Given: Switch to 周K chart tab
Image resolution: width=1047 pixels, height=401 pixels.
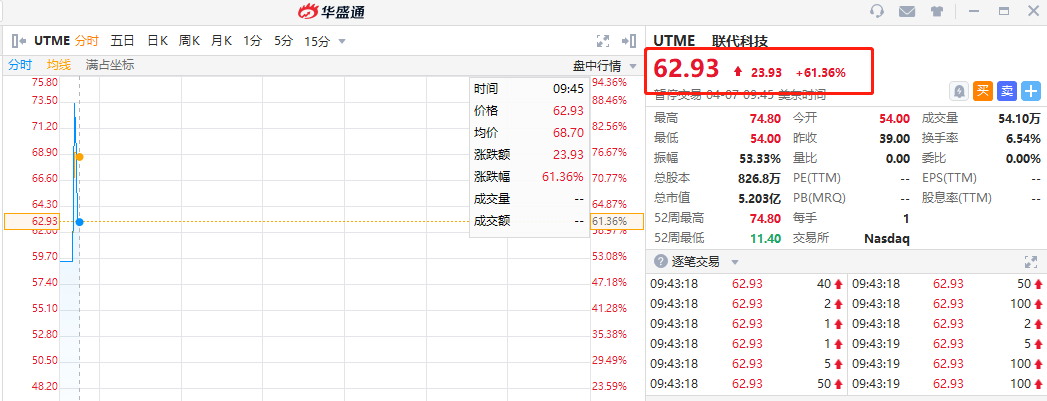Looking at the screenshot, I should click(189, 41).
